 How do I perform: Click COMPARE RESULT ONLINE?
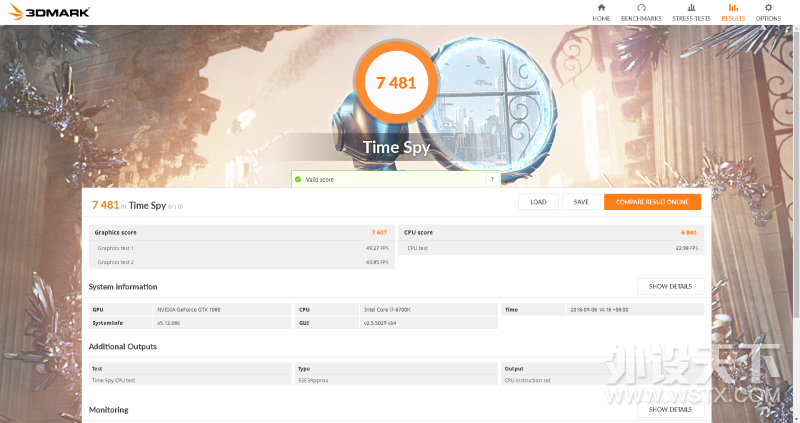[x=653, y=202]
